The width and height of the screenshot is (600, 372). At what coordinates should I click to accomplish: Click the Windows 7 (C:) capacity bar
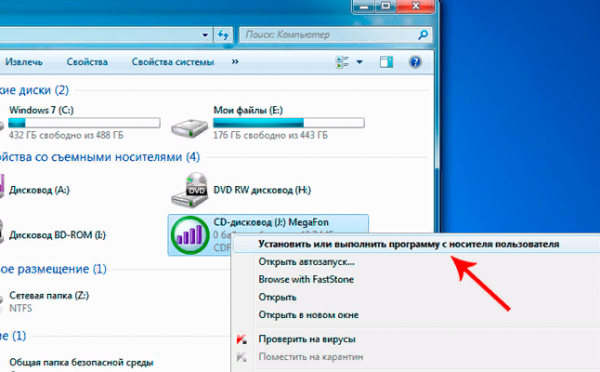coord(84,123)
